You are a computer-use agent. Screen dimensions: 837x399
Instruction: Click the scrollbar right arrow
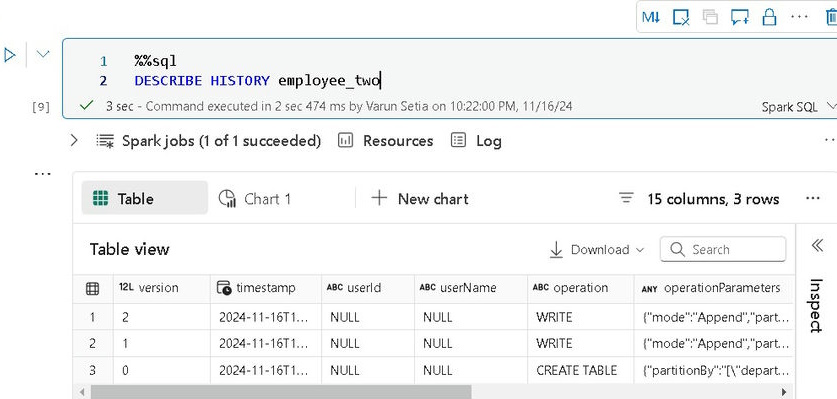click(x=785, y=392)
